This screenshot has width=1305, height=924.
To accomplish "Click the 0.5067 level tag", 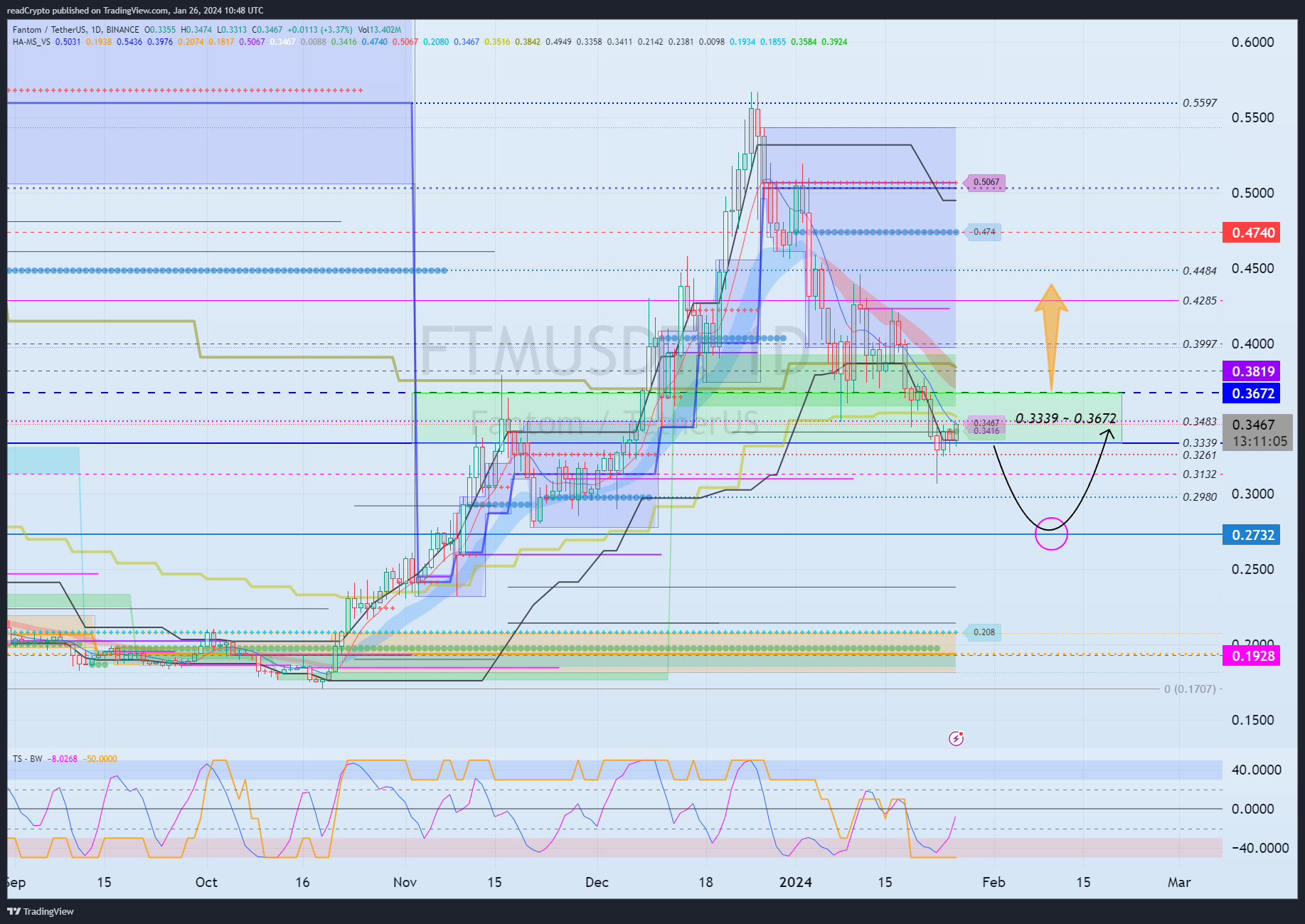I will click(x=984, y=182).
